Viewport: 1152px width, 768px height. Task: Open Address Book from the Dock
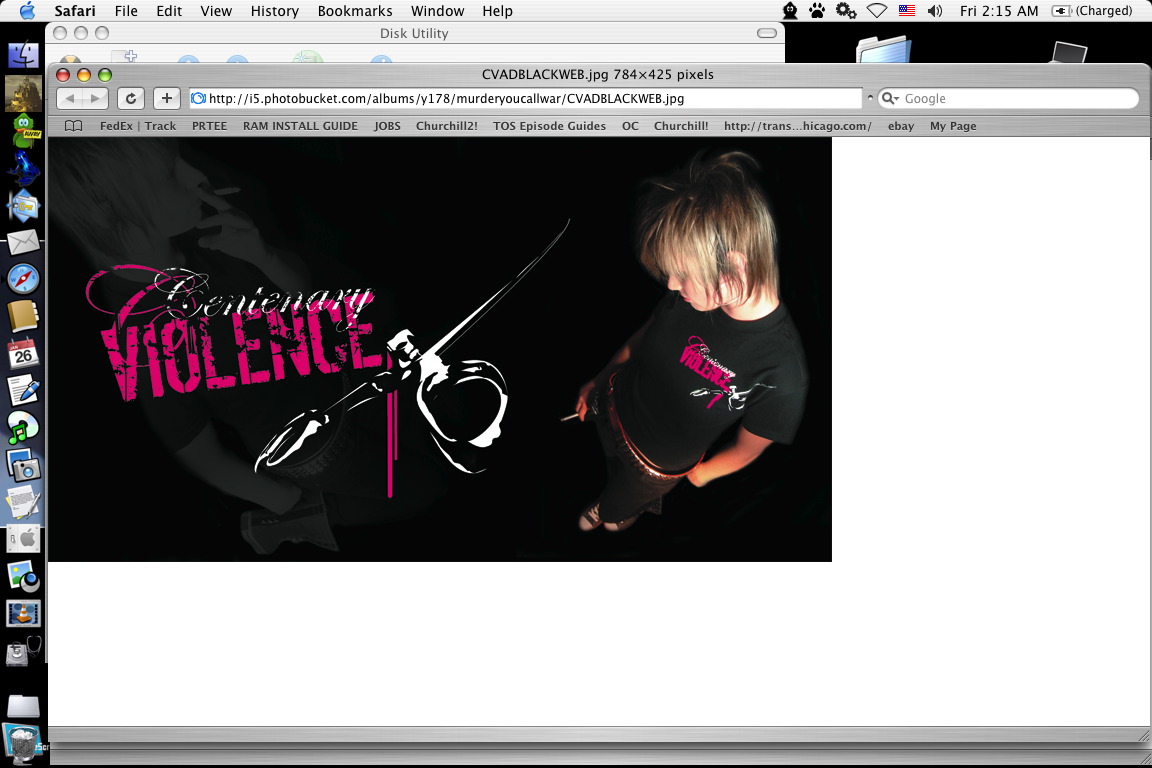coord(24,317)
